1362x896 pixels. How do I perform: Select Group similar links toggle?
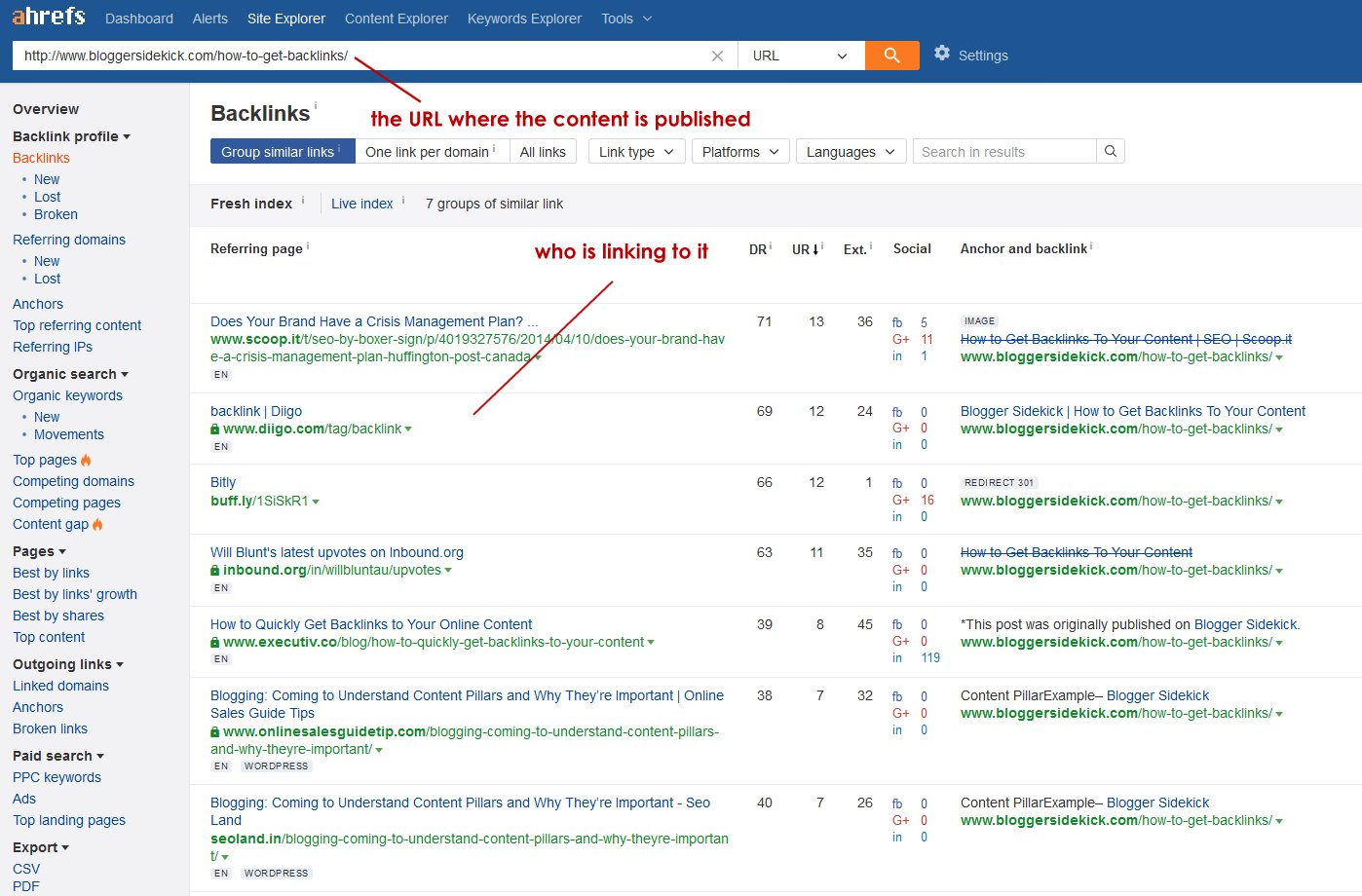click(283, 151)
